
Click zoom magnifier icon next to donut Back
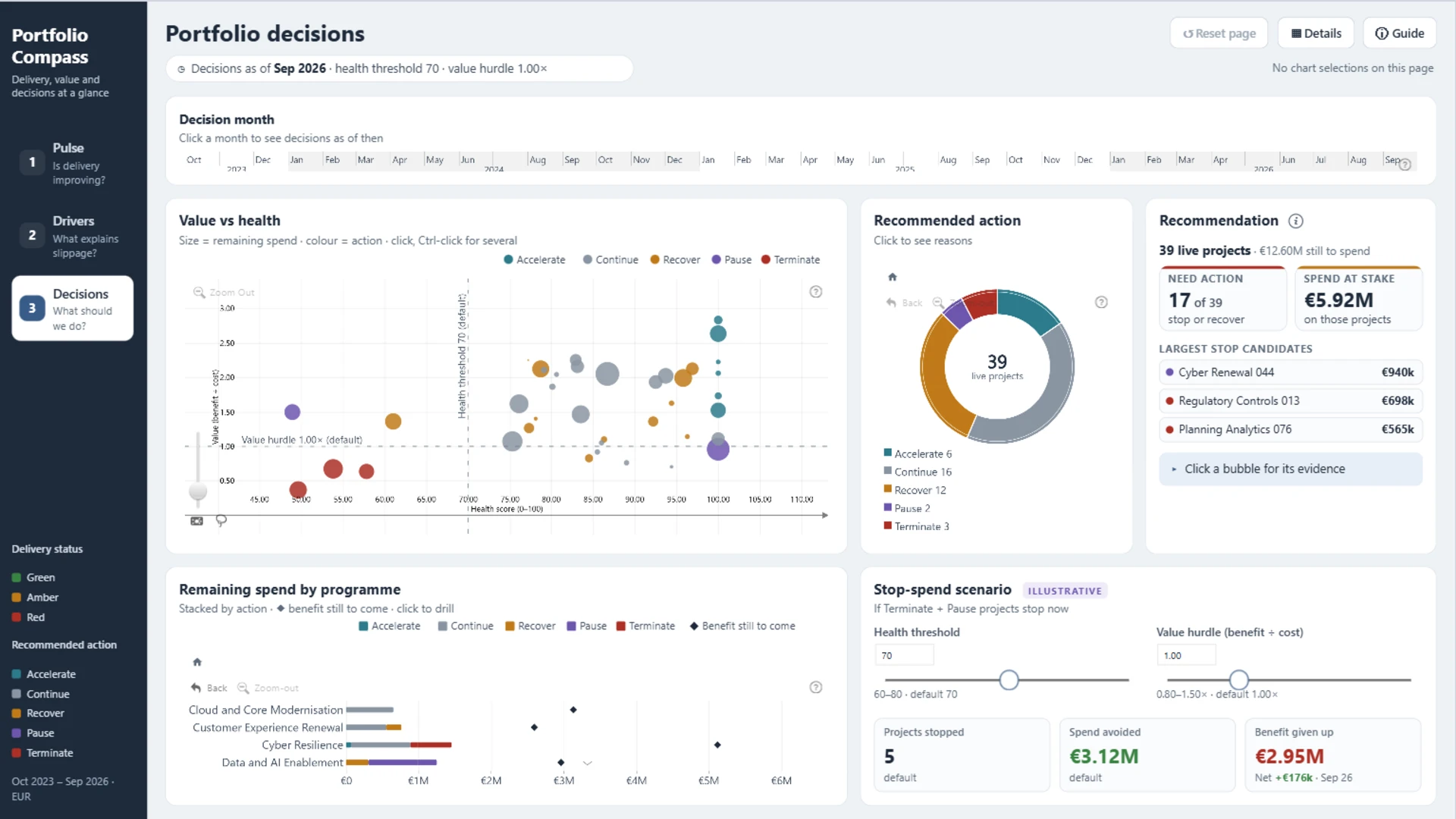(x=938, y=303)
